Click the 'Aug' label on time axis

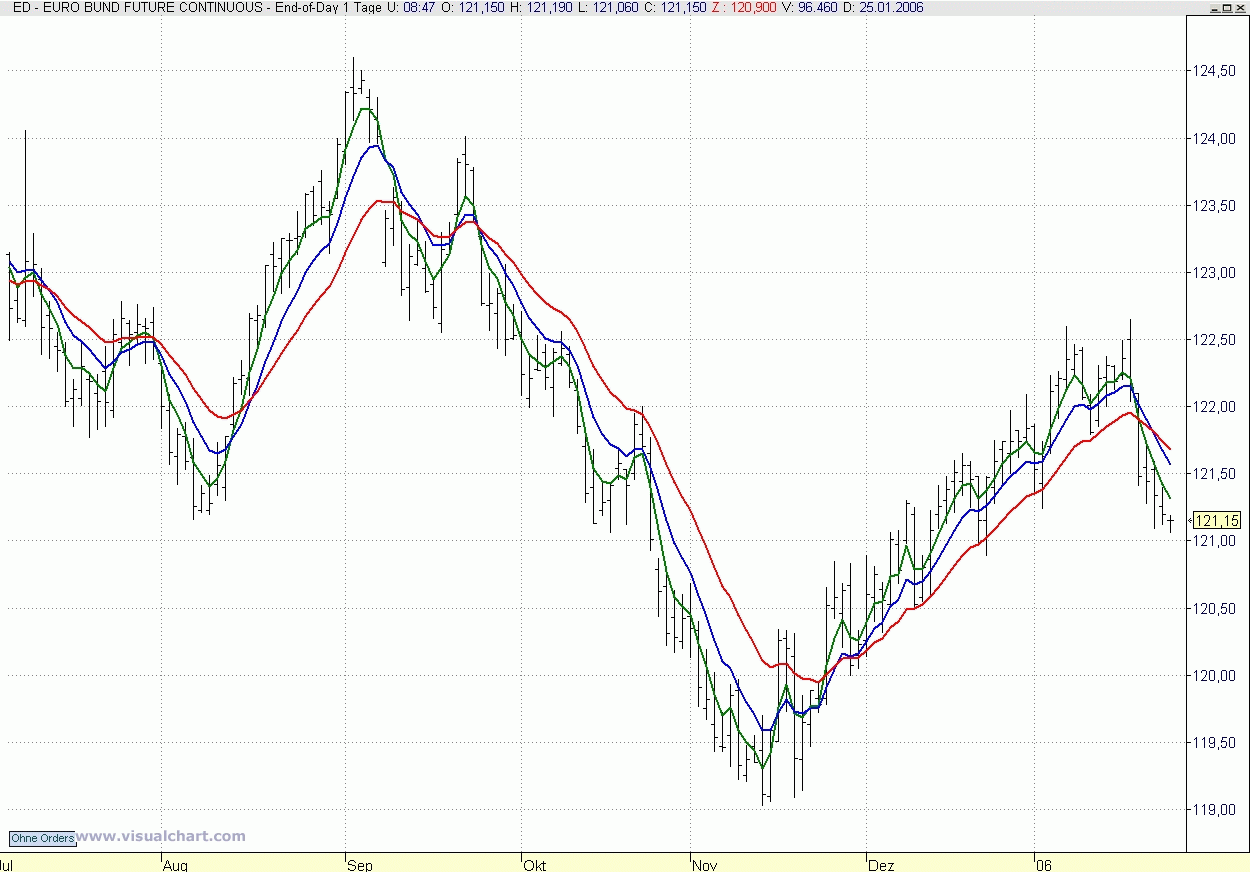[x=175, y=865]
